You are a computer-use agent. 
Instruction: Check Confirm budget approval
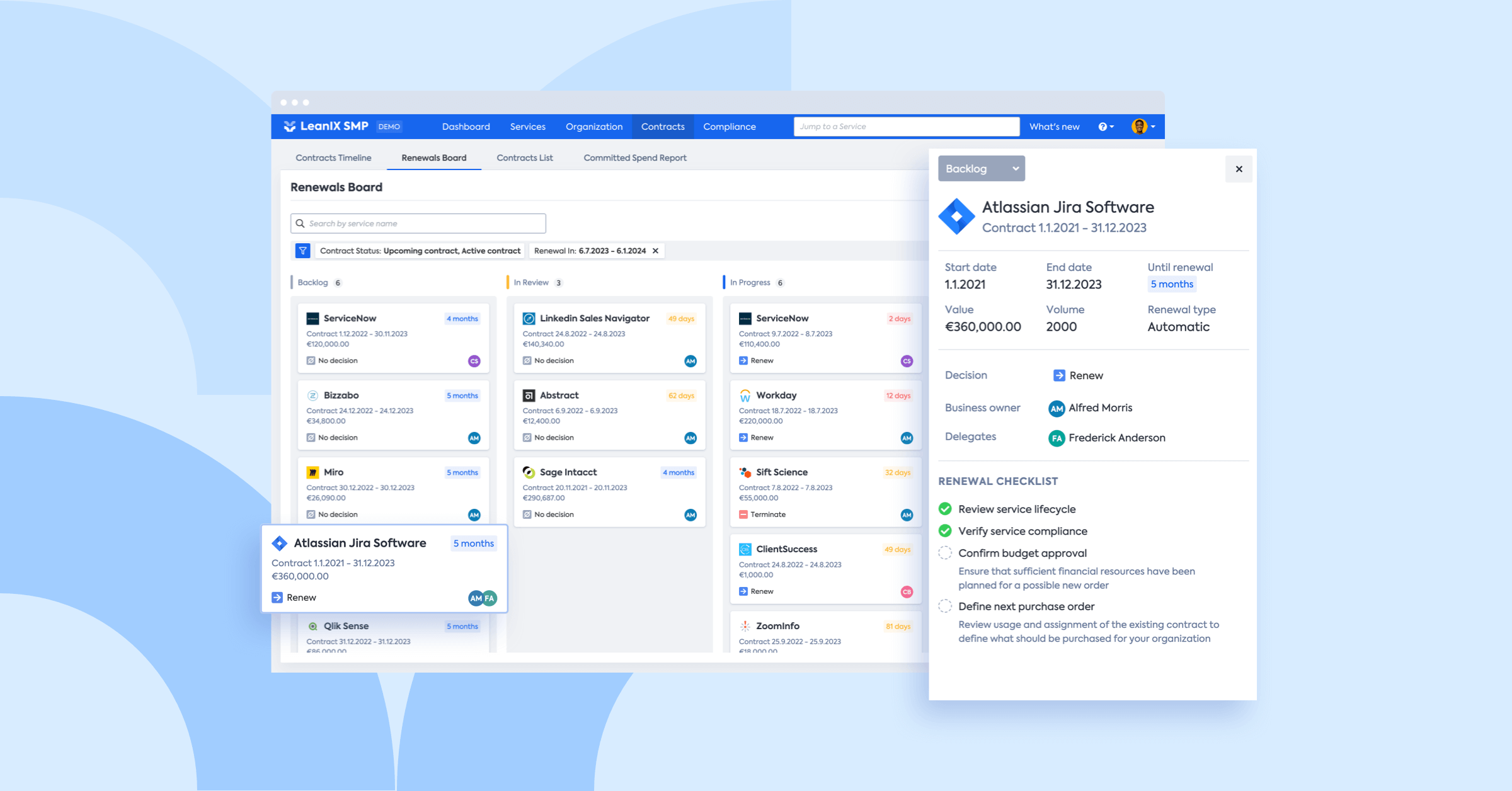coord(945,553)
